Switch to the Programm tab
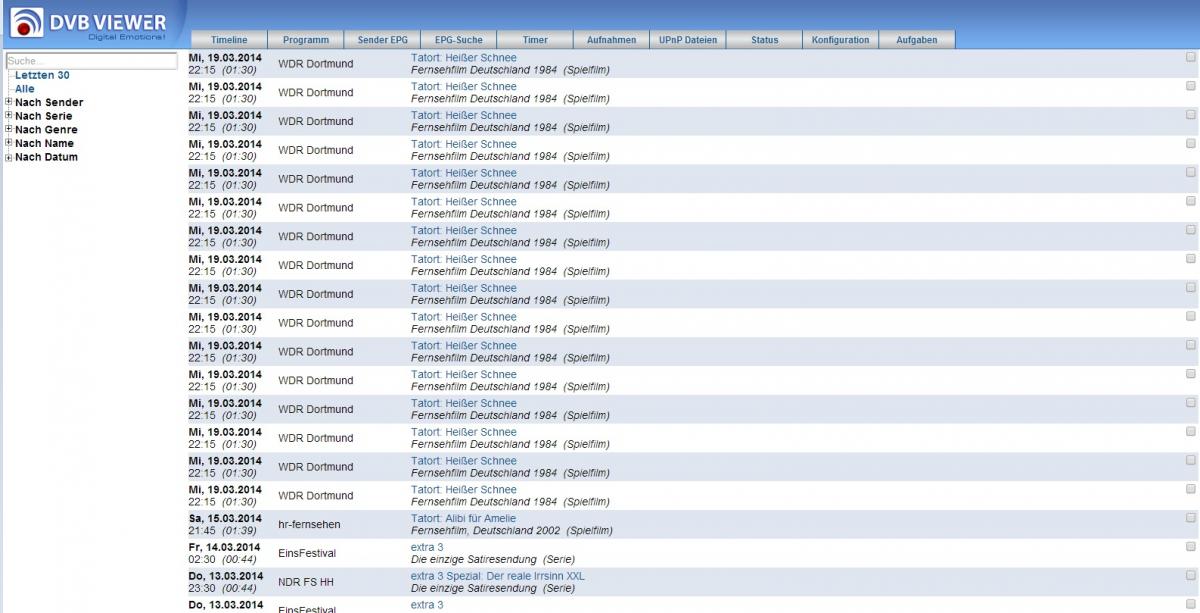Viewport: 1200px width, 613px height. [306, 40]
